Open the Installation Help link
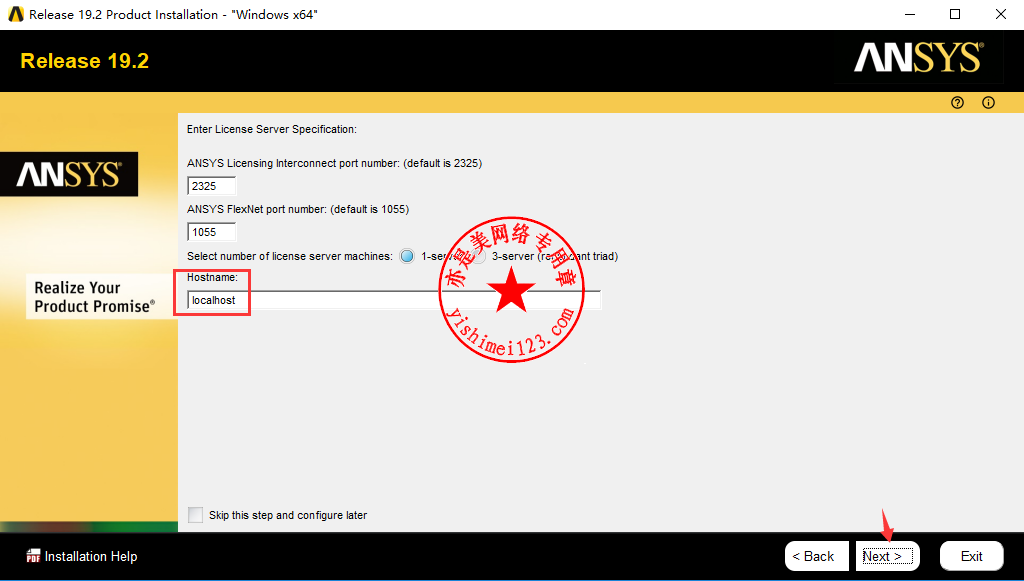Screen dimensions: 1024x581 pos(91,556)
